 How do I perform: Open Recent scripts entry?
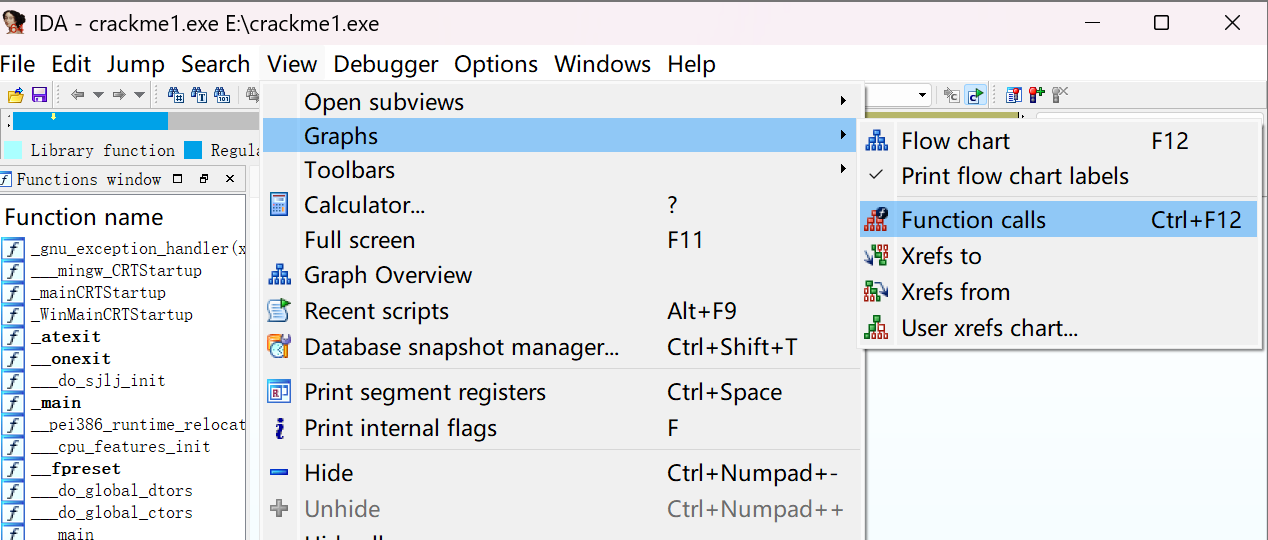pyautogui.click(x=560, y=311)
